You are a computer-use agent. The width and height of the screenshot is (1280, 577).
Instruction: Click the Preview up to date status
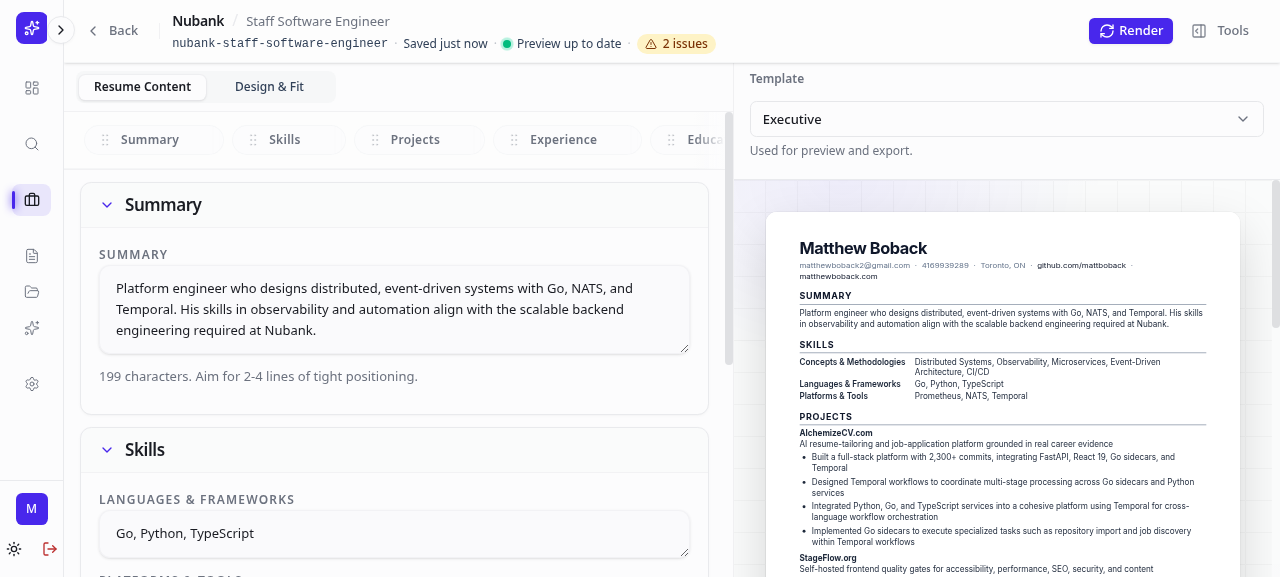pos(562,44)
